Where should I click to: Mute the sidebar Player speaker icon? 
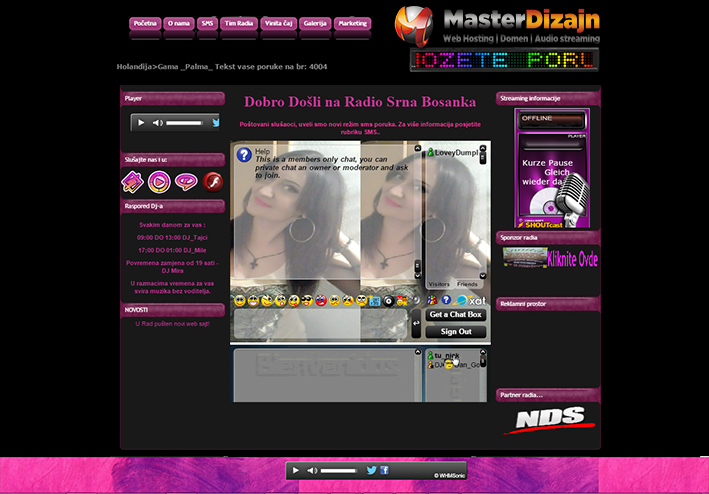157,122
